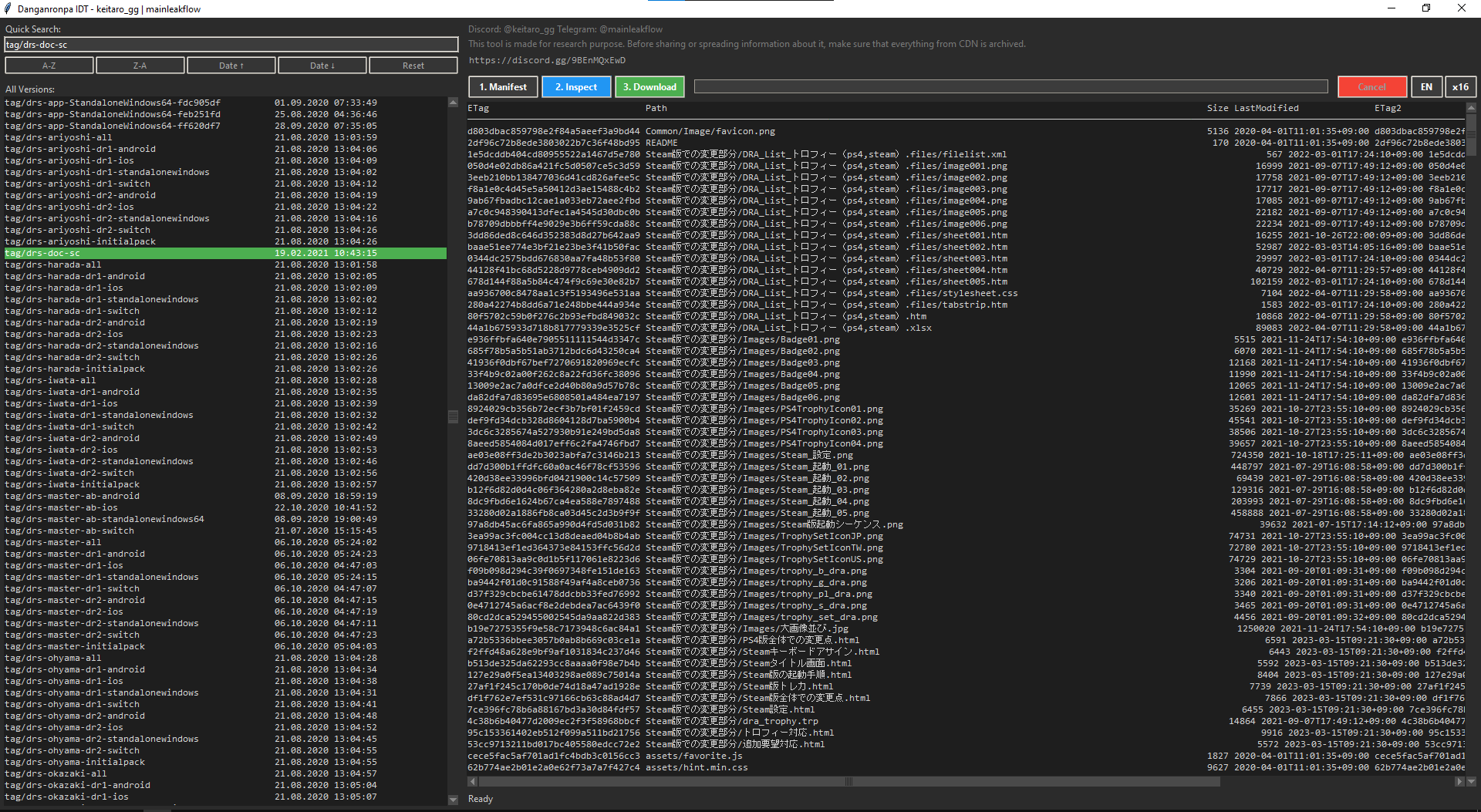The image size is (1481, 812).
Task: Change thread count with x16 button
Action: [1460, 87]
